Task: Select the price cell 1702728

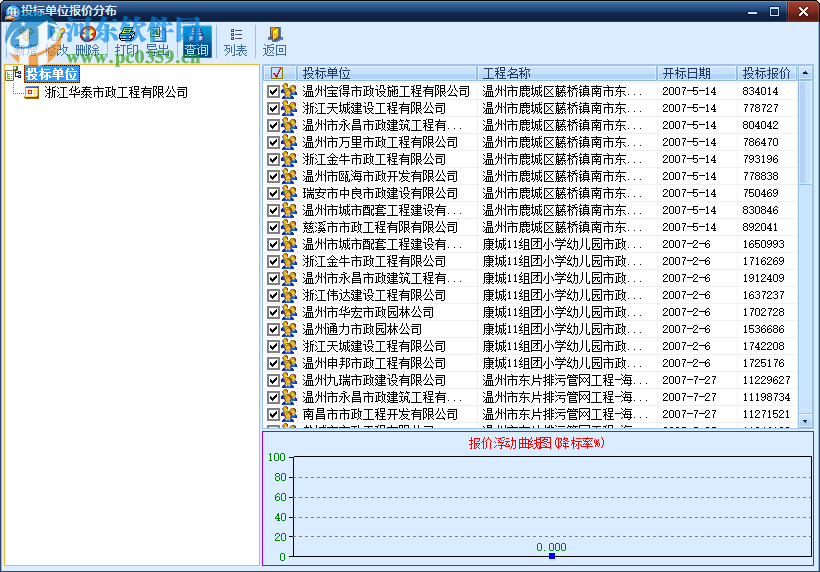Action: 764,312
